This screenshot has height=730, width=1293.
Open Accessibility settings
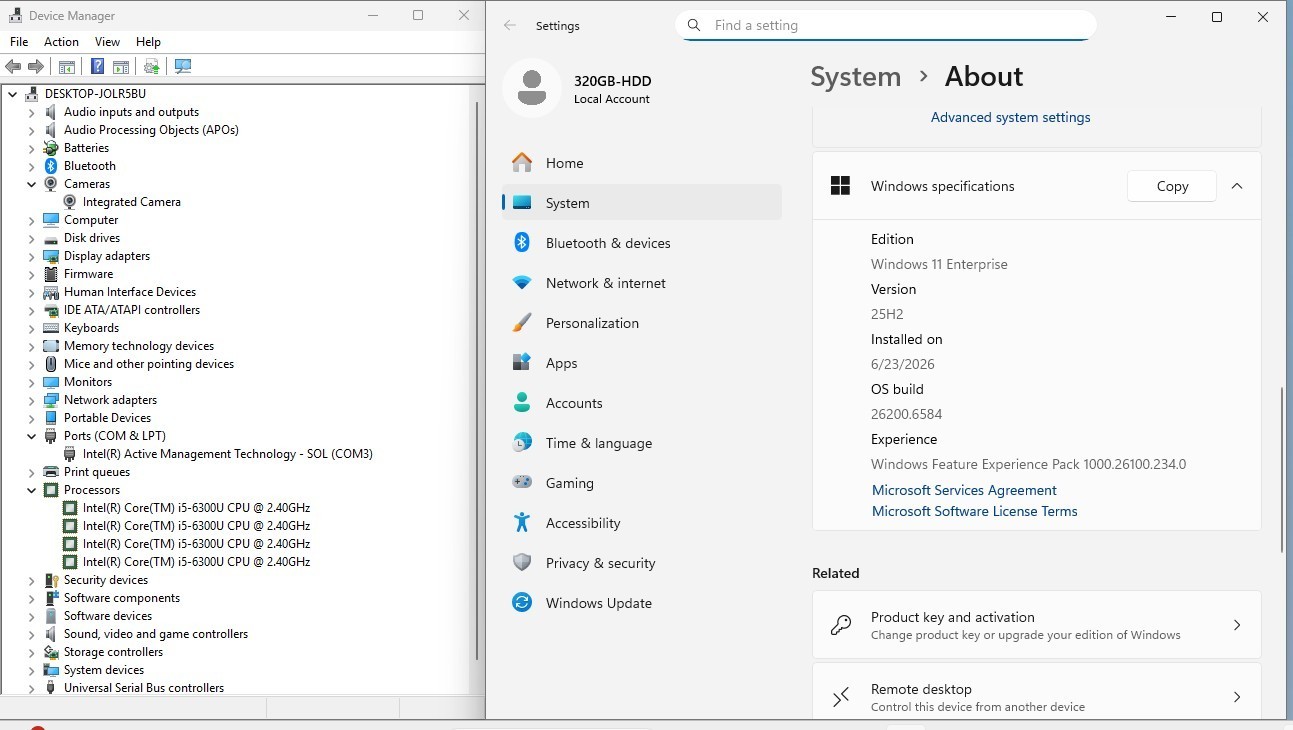pos(642,523)
